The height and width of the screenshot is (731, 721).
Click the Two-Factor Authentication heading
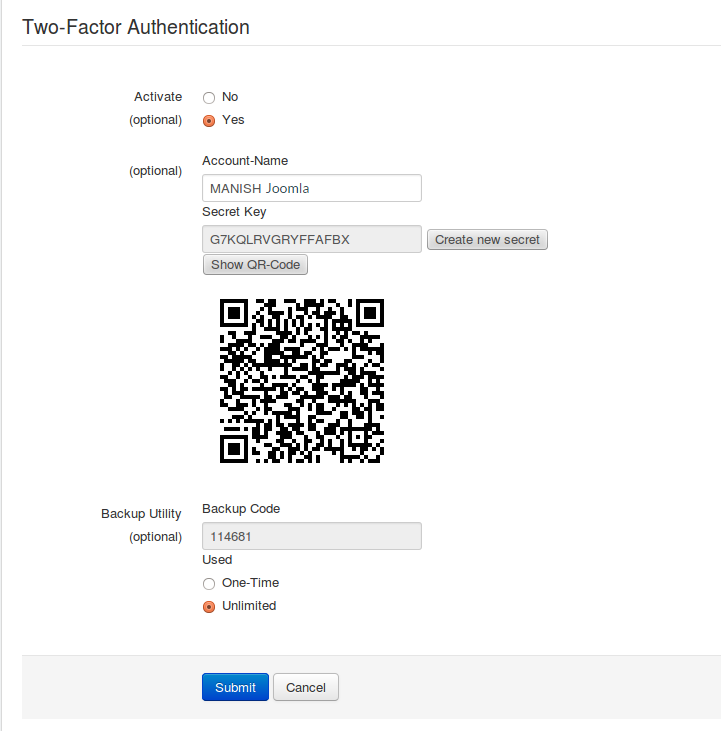point(136,27)
